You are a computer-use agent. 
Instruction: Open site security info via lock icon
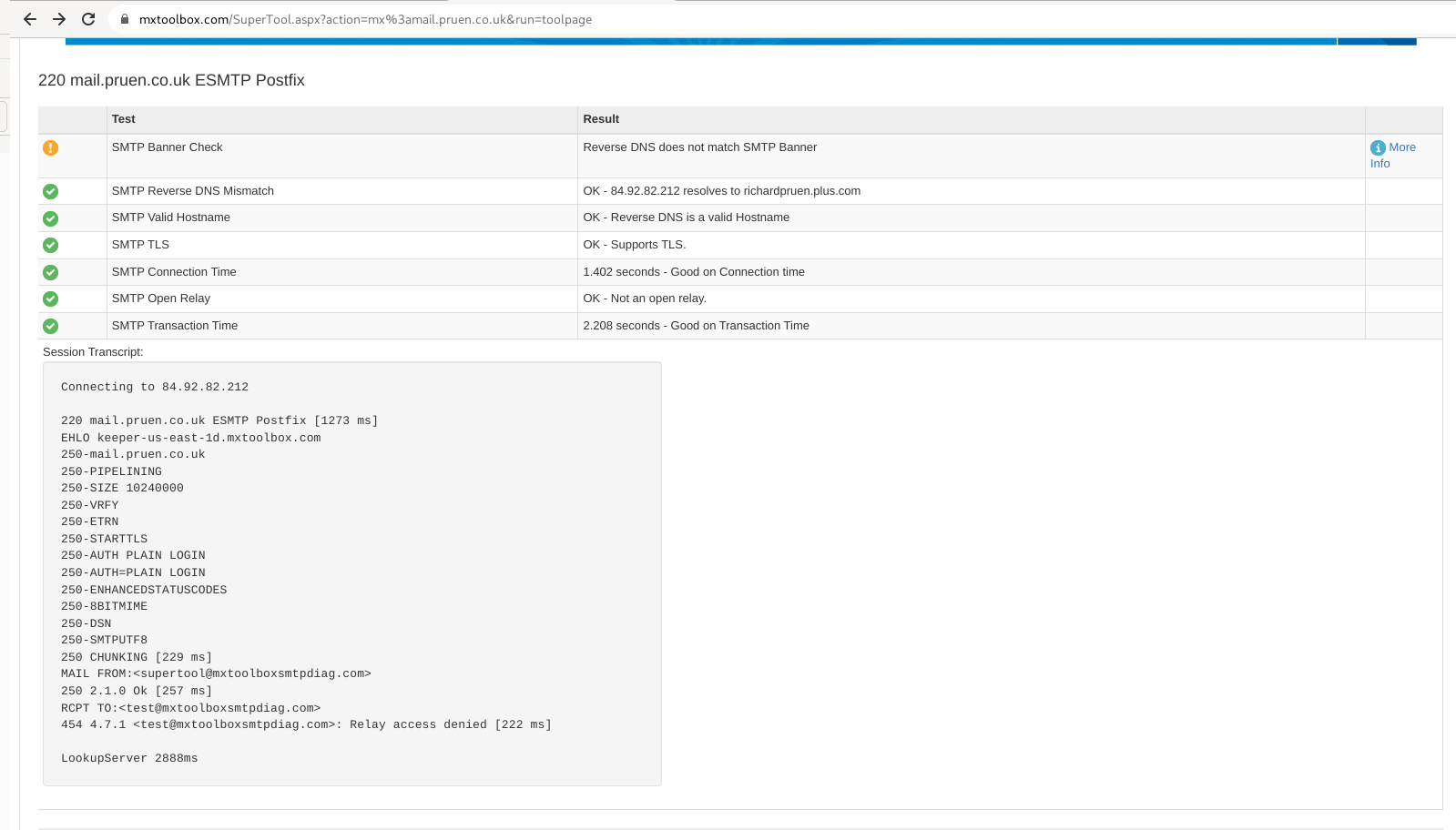click(125, 19)
